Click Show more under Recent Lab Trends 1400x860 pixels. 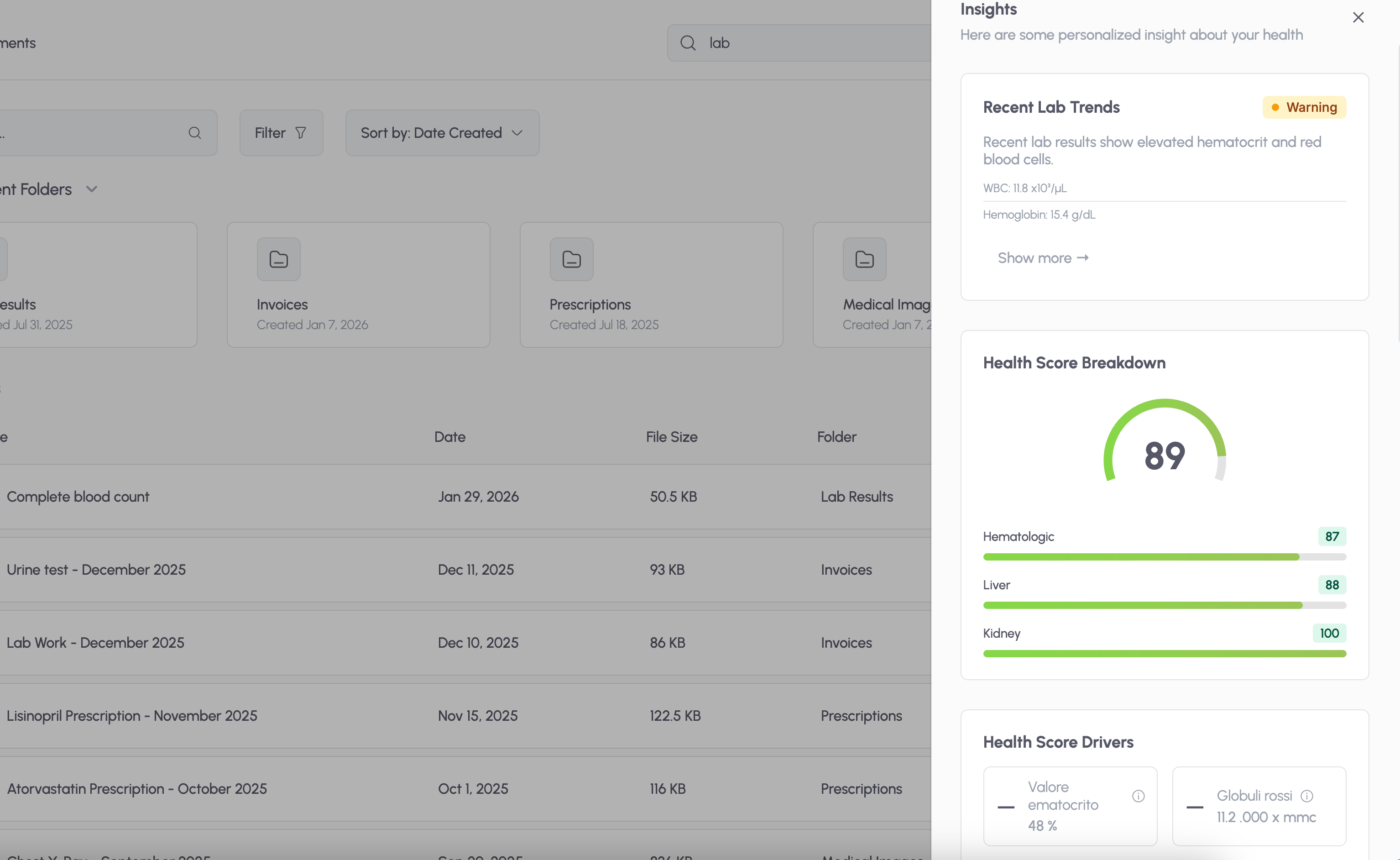[x=1043, y=258]
